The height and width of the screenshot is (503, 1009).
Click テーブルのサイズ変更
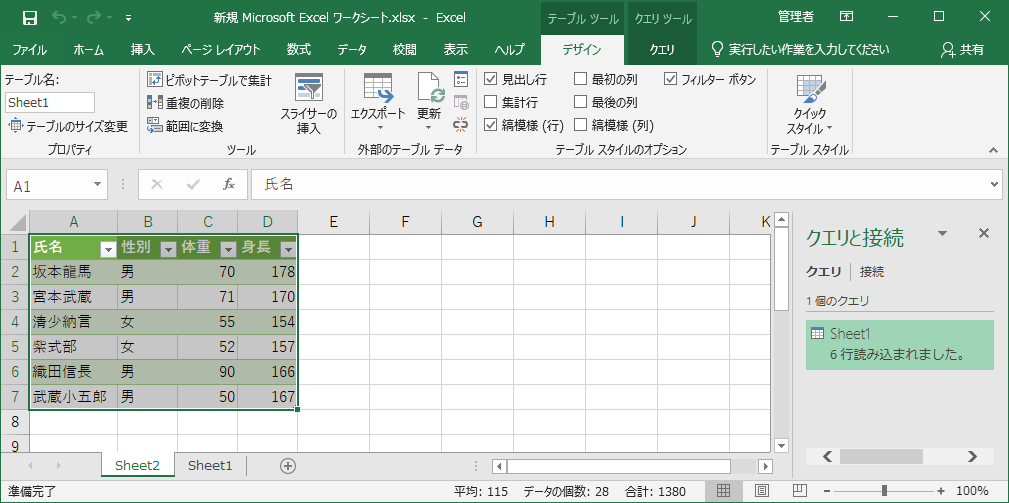[68, 126]
